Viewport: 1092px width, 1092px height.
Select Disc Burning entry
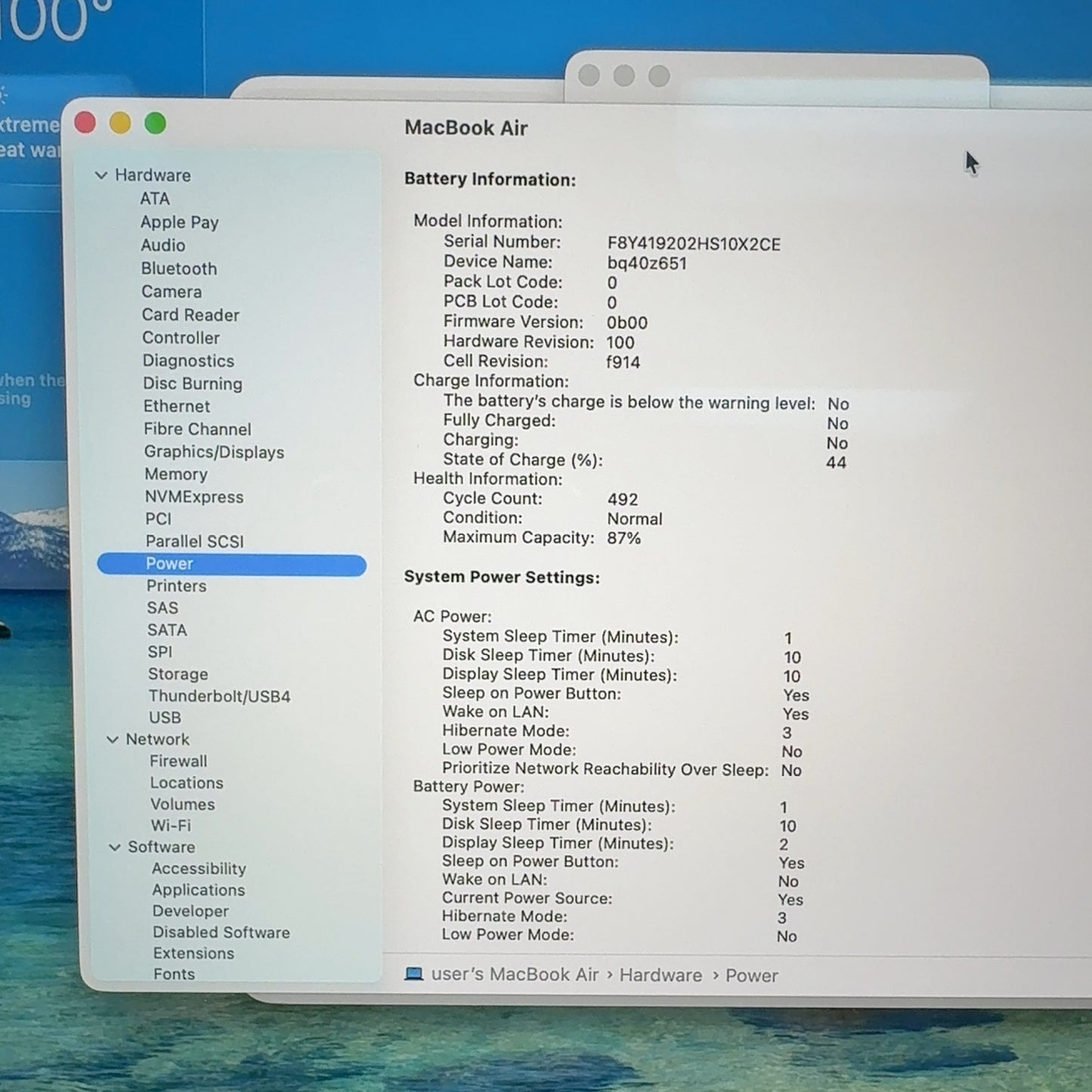[x=193, y=384]
